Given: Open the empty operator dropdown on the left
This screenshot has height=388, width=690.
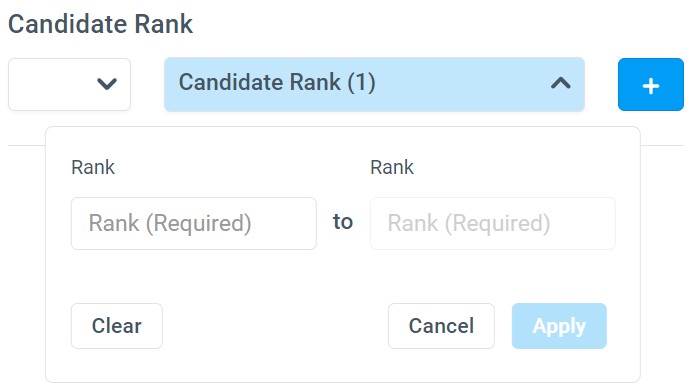Looking at the screenshot, I should 70,84.
